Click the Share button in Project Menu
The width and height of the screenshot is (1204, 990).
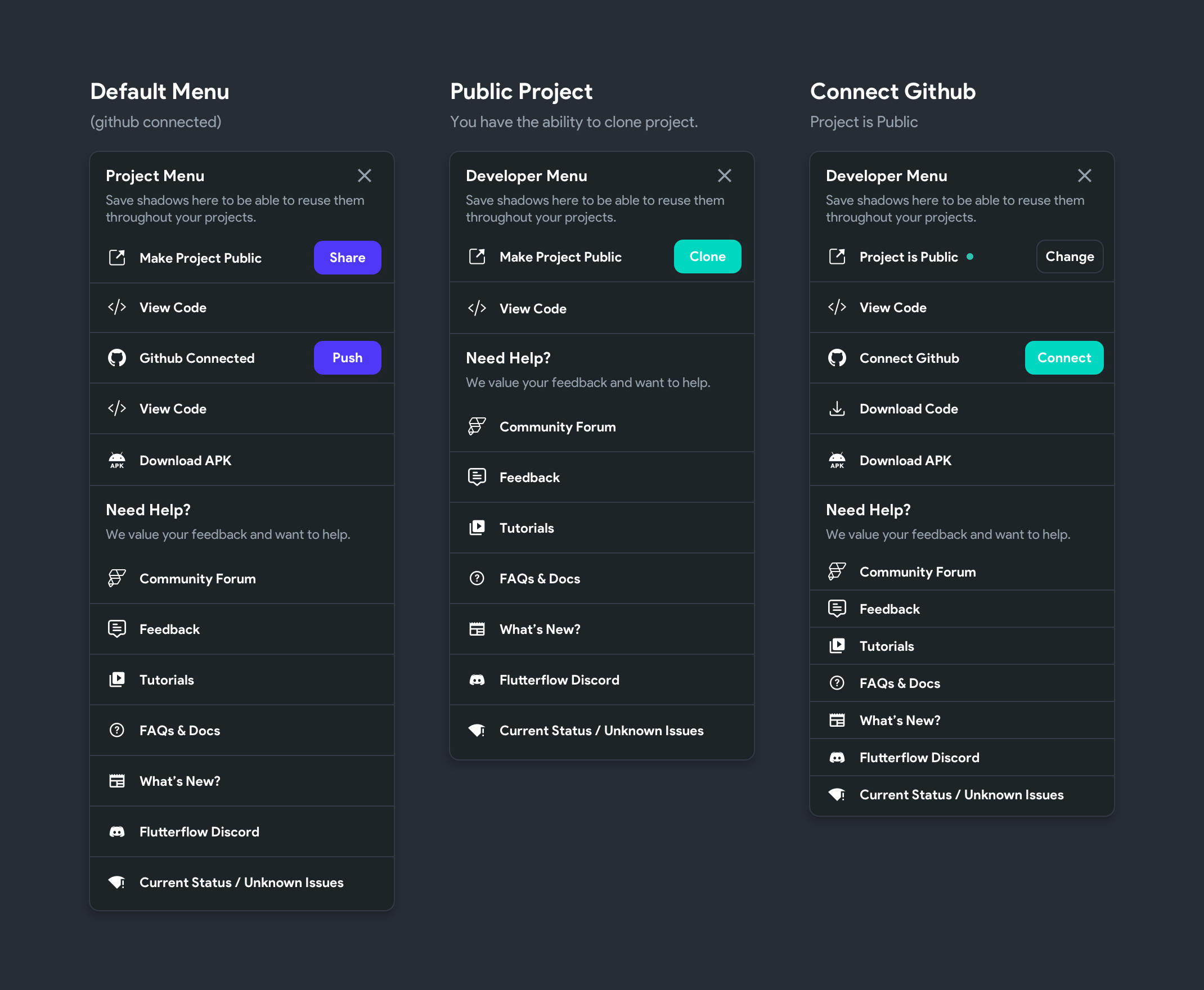click(347, 258)
